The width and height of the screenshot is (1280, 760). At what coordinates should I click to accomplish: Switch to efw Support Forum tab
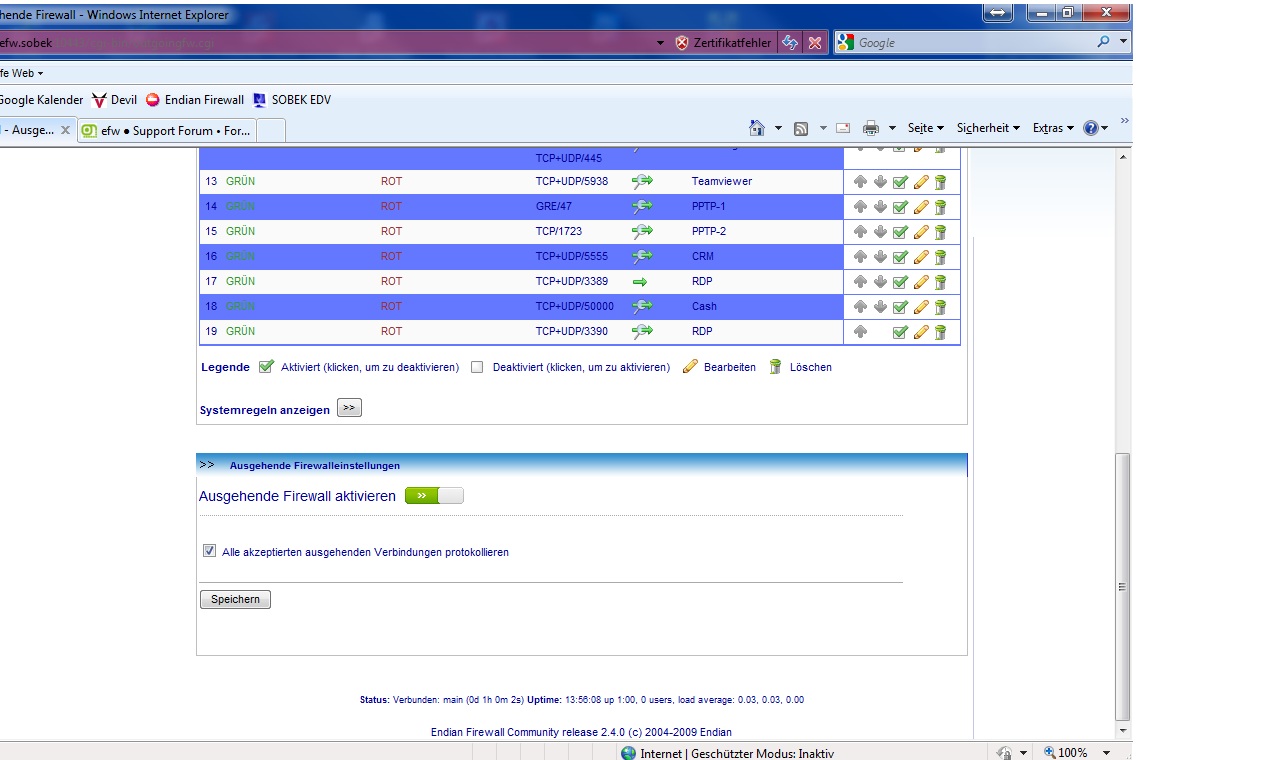(168, 131)
